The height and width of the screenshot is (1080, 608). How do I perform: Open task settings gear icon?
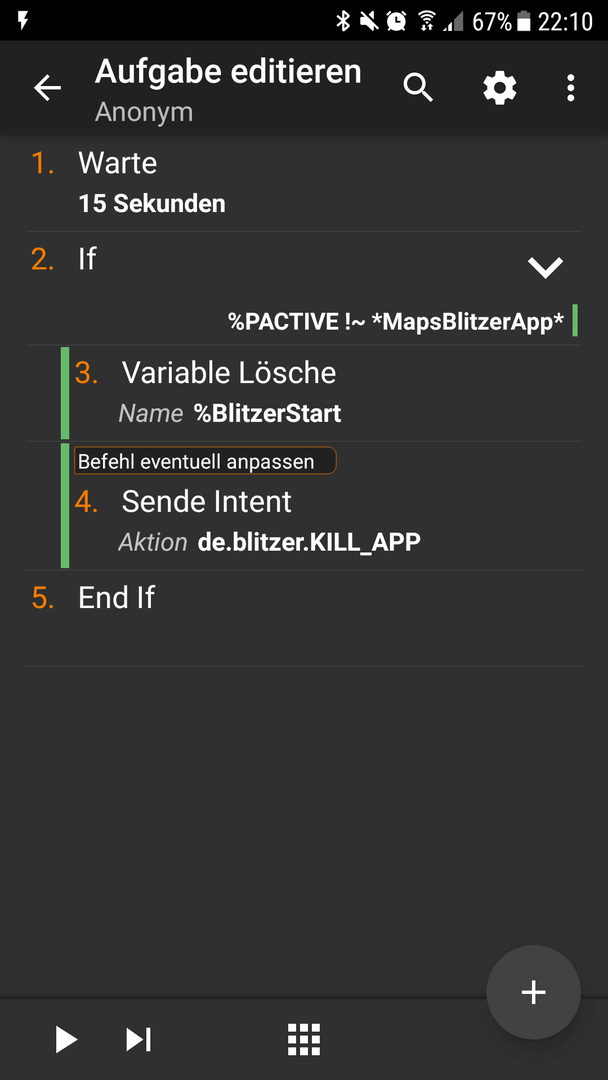[499, 88]
